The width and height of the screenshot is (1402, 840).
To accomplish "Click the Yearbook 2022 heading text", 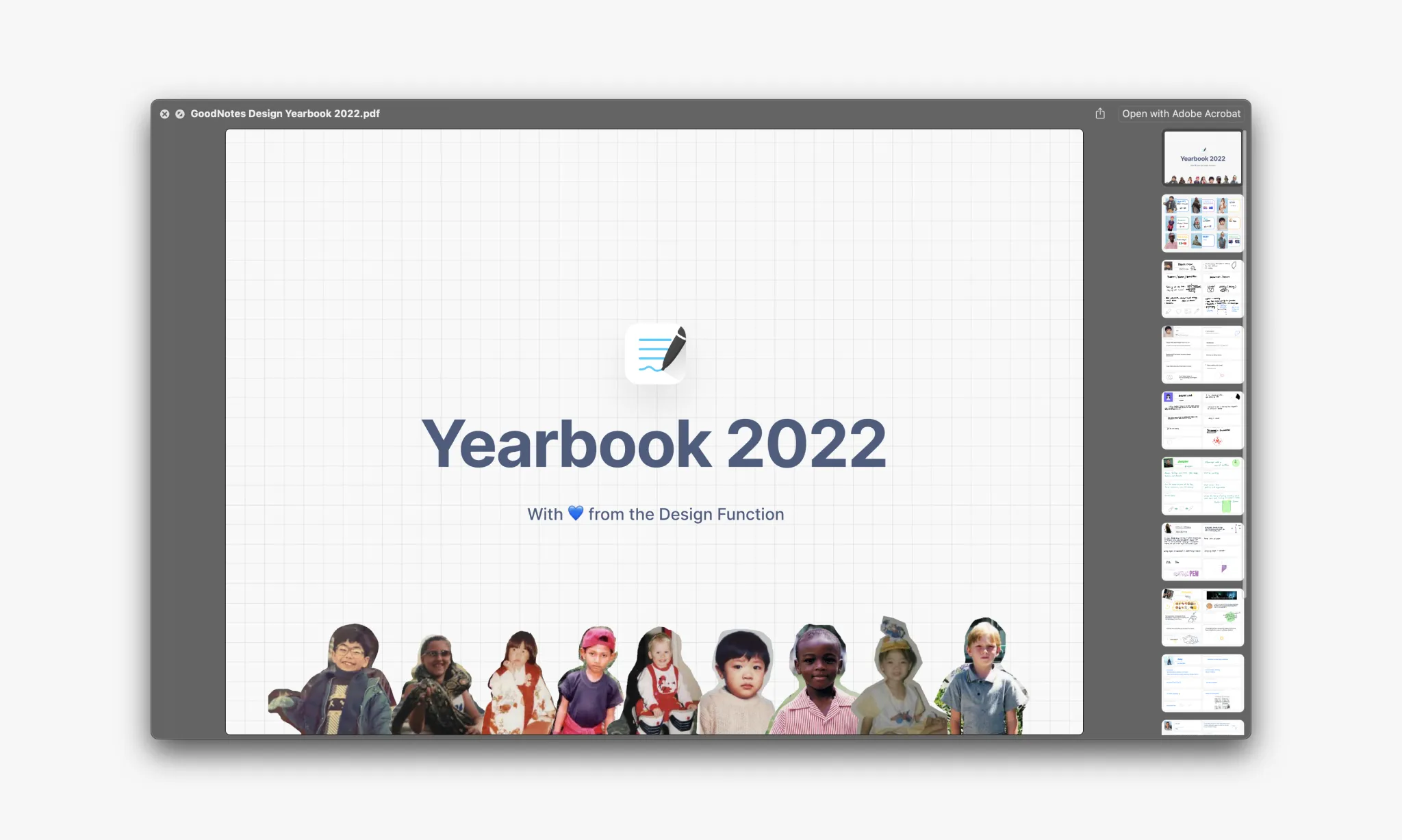I will coord(654,445).
